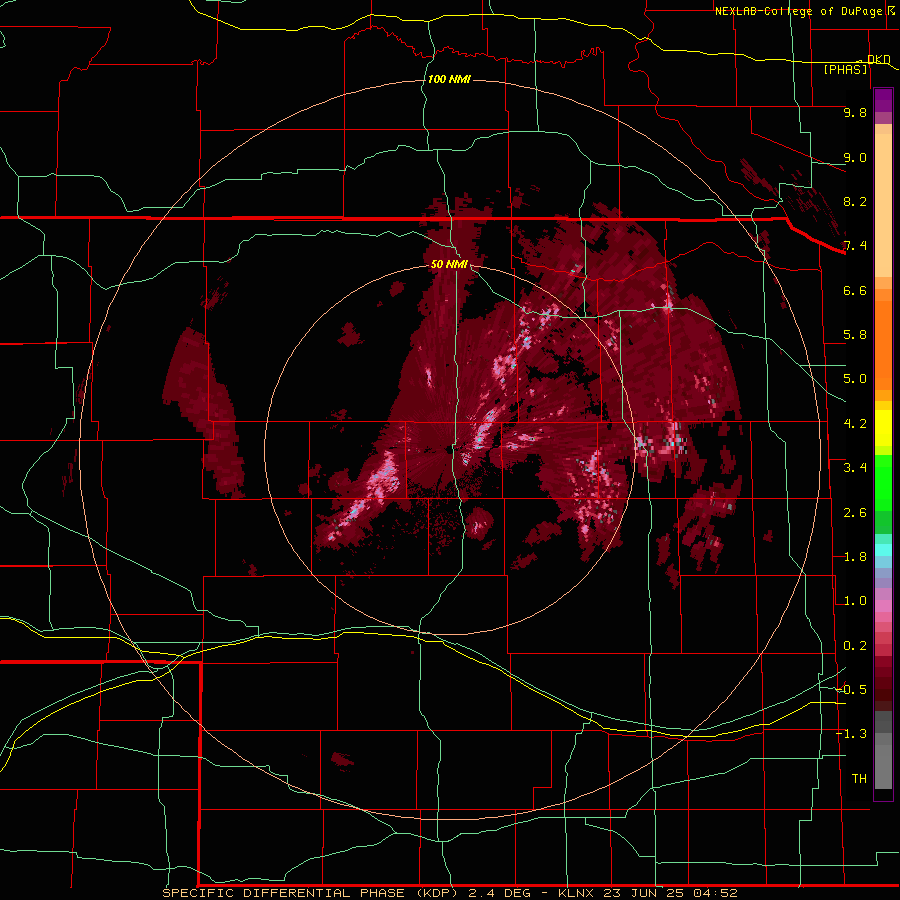Image resolution: width=900 pixels, height=900 pixels.
Task: Click the 100 NMI range ring label
Action: pos(449,79)
